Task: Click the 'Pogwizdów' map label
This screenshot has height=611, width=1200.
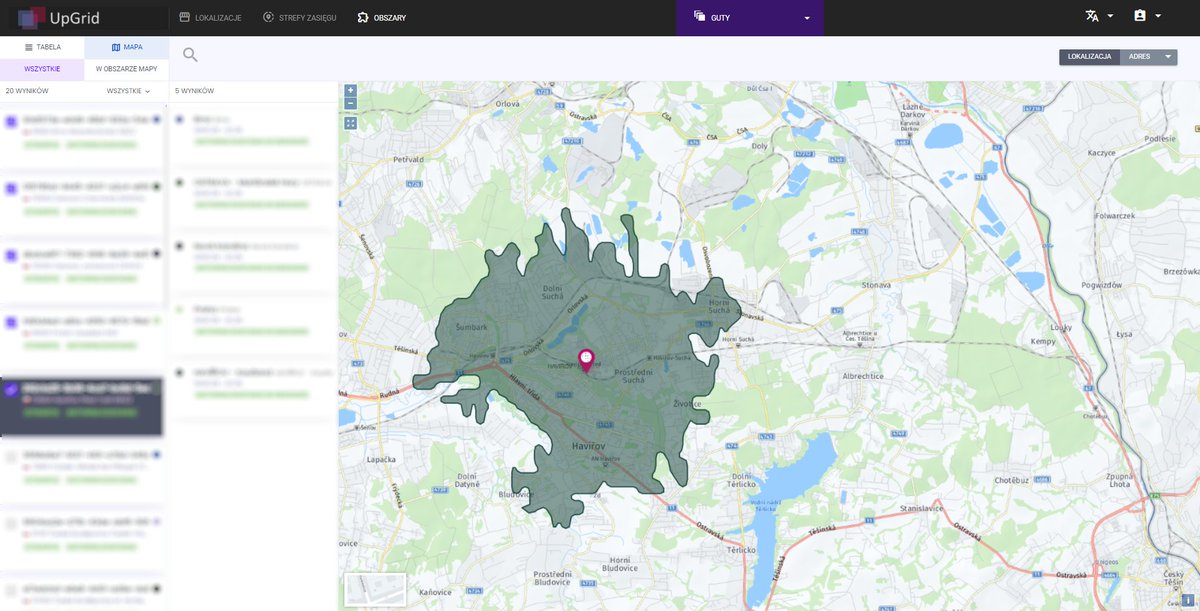Action: point(1101,285)
